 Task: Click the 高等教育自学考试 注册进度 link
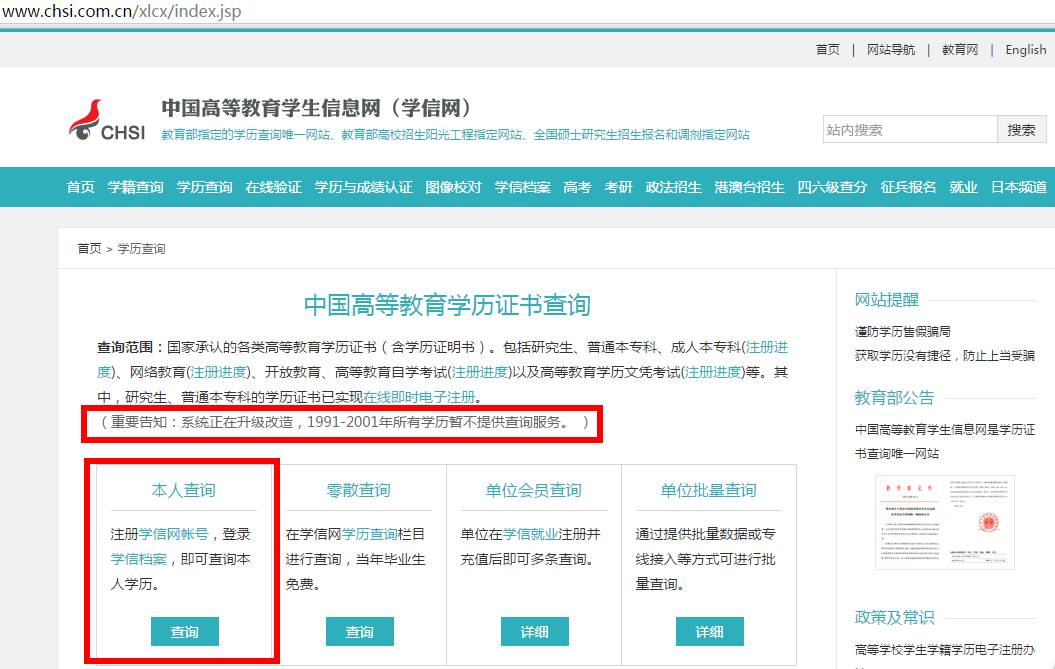479,372
